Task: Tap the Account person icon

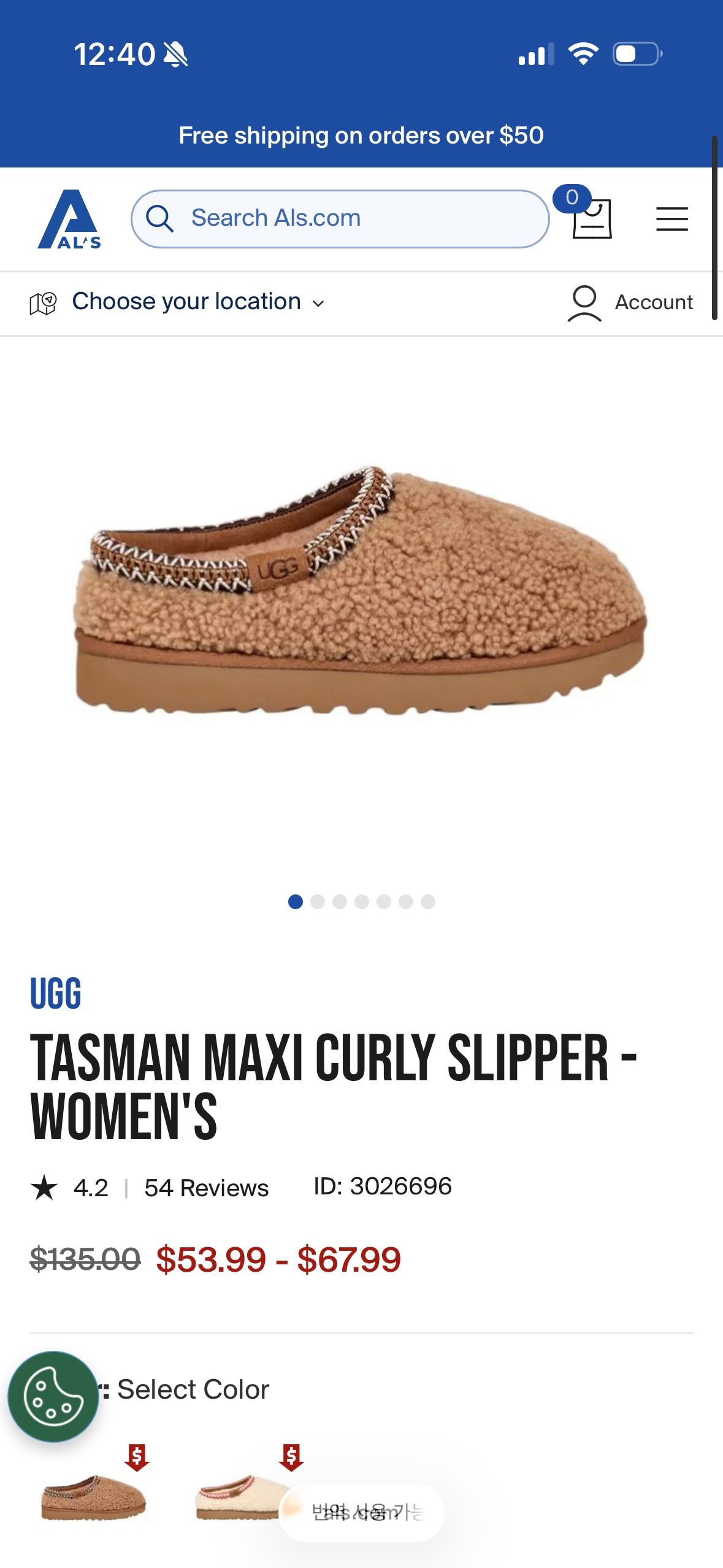Action: [584, 303]
